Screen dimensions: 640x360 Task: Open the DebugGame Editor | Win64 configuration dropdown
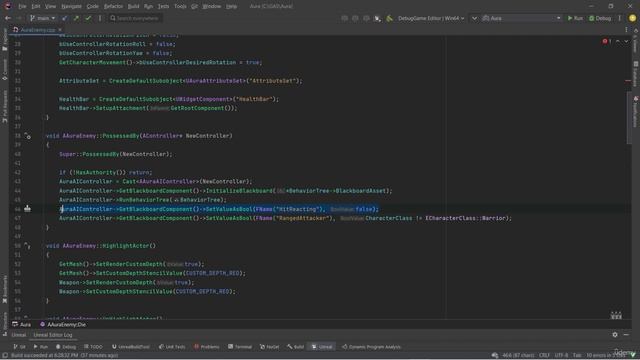coord(431,18)
